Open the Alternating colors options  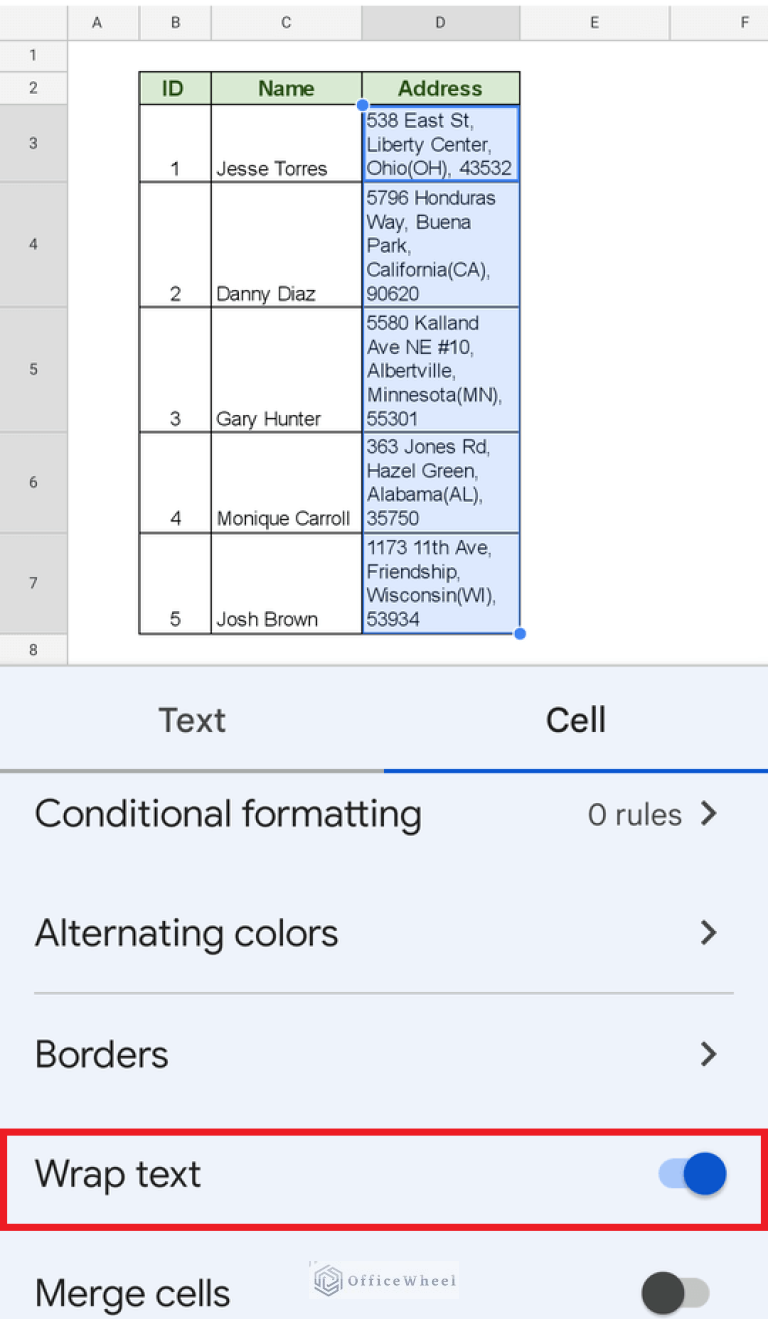tap(186, 932)
